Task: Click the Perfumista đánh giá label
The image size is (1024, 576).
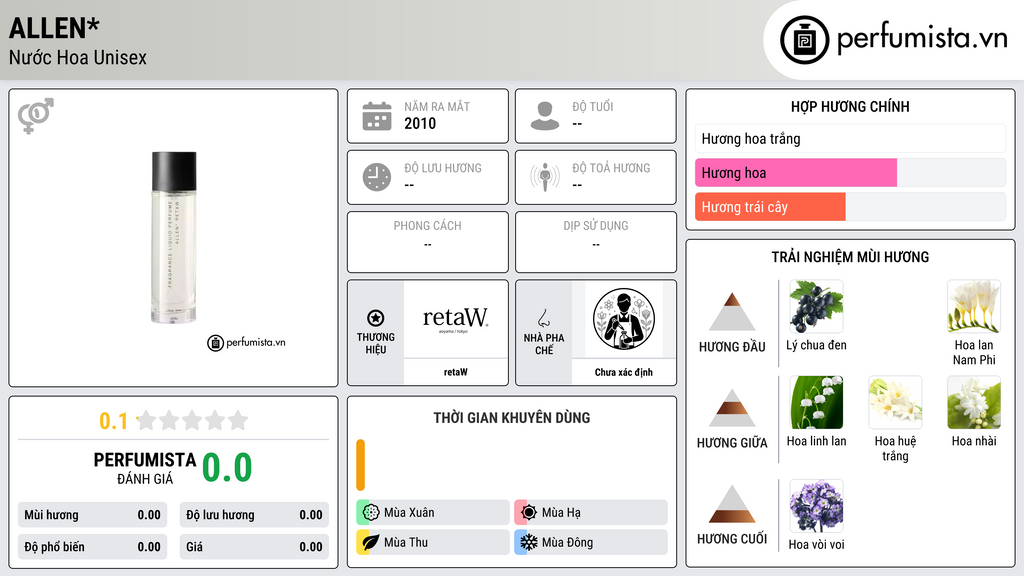Action: coord(144,468)
